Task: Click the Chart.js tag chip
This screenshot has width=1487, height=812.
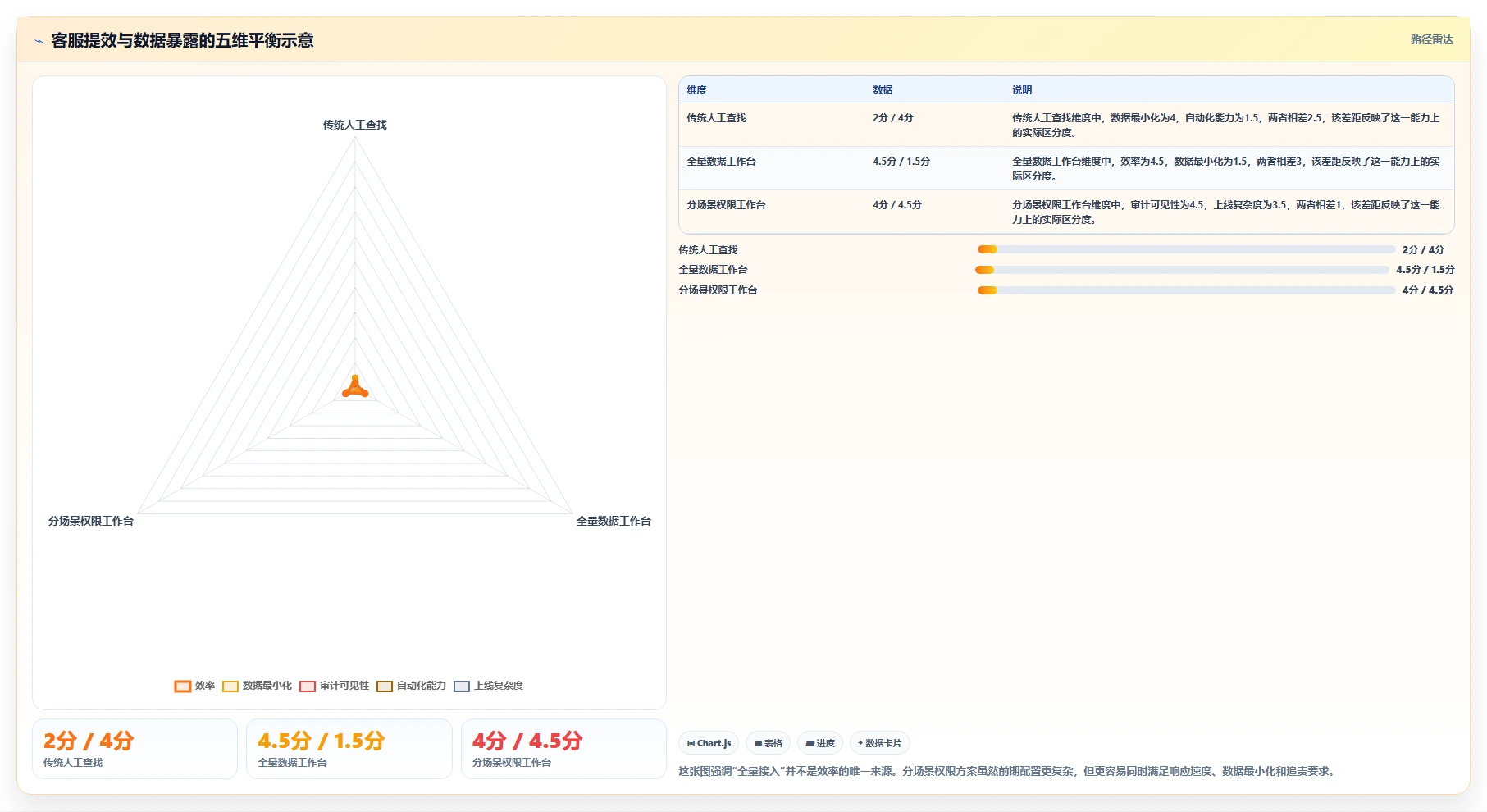Action: coord(709,743)
